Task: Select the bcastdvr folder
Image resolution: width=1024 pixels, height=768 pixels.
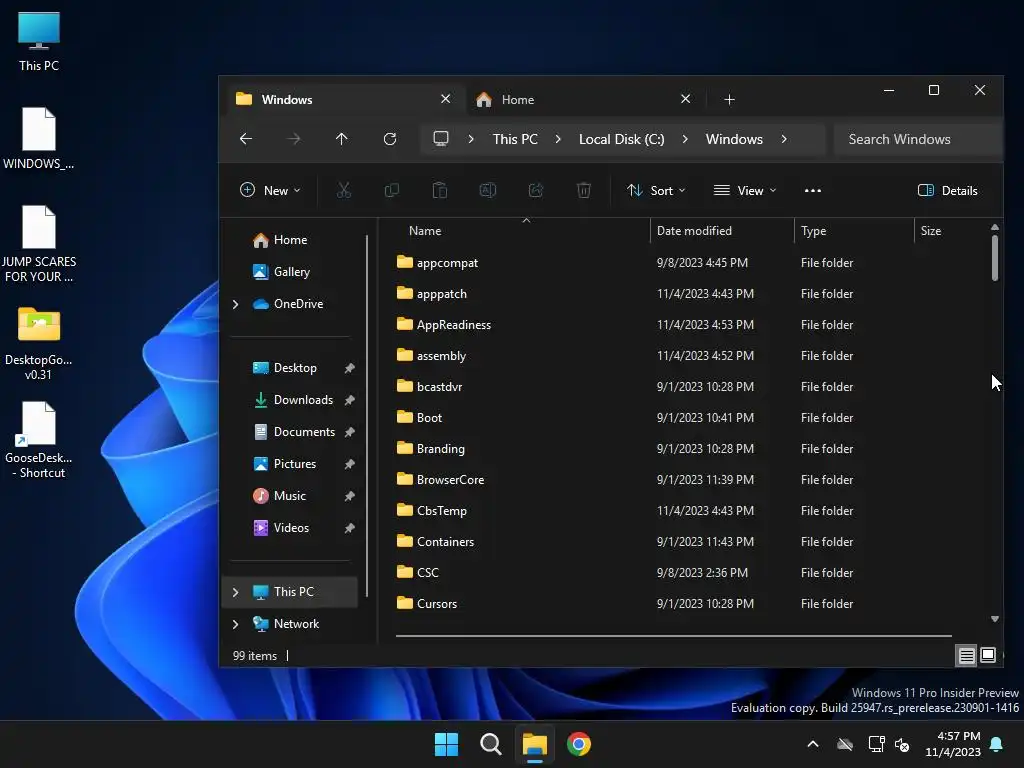Action: click(439, 387)
